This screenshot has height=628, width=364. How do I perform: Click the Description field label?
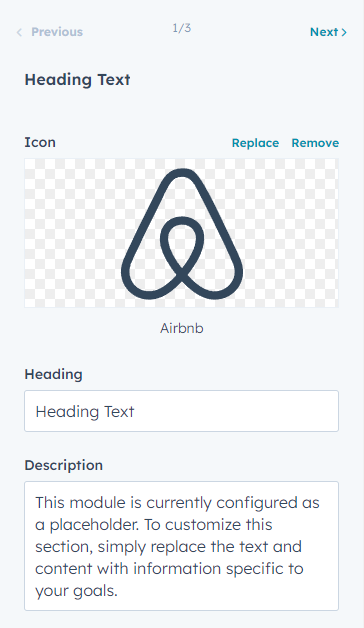tap(64, 465)
